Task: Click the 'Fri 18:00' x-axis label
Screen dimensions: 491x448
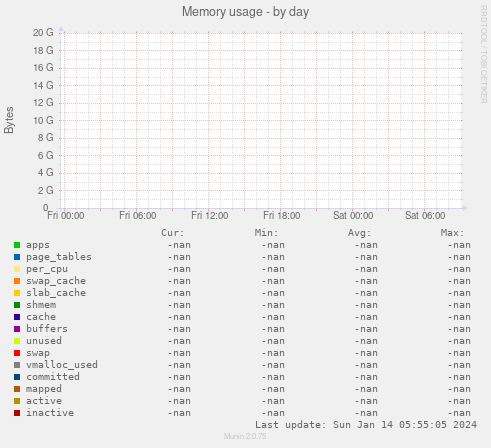Action: pos(282,216)
